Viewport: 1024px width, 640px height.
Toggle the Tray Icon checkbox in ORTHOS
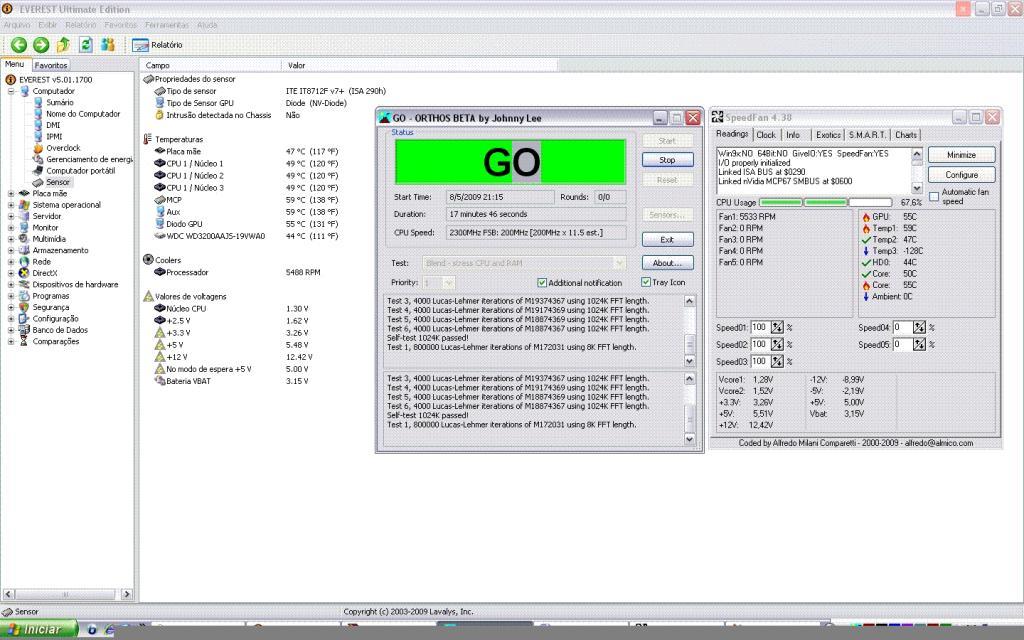coord(646,282)
